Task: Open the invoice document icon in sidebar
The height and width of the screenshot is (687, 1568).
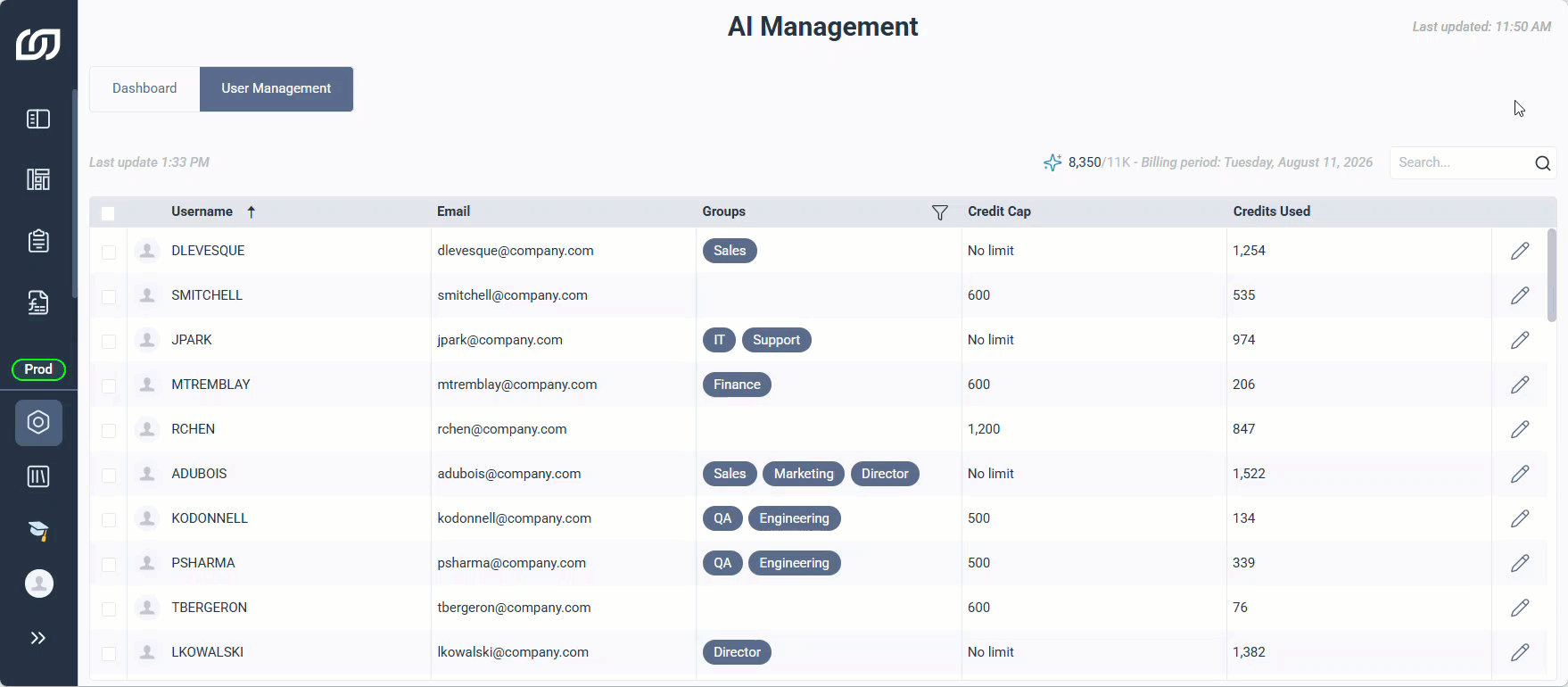Action: pos(38,302)
